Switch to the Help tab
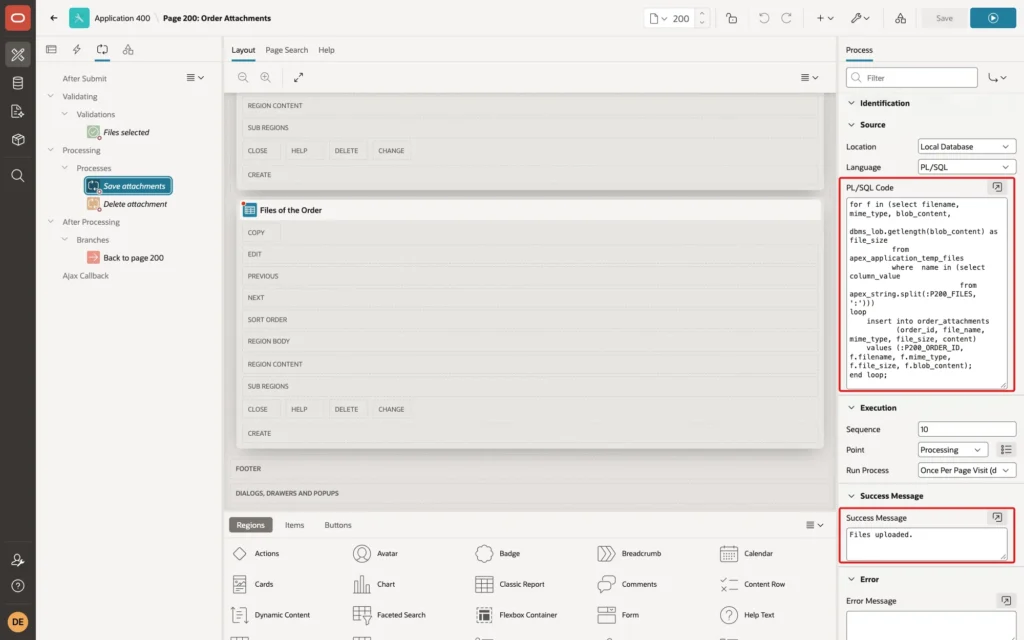This screenshot has height=640, width=1024. coord(326,50)
